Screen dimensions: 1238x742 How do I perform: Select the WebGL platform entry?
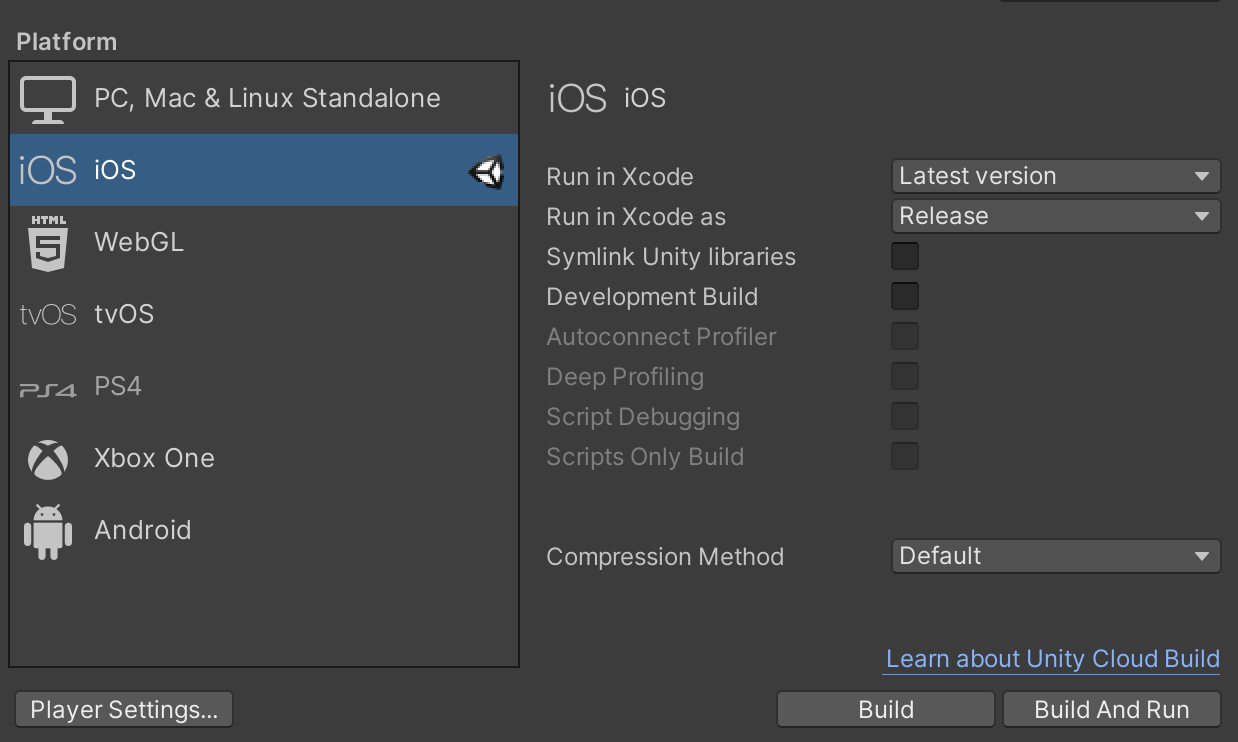[264, 242]
